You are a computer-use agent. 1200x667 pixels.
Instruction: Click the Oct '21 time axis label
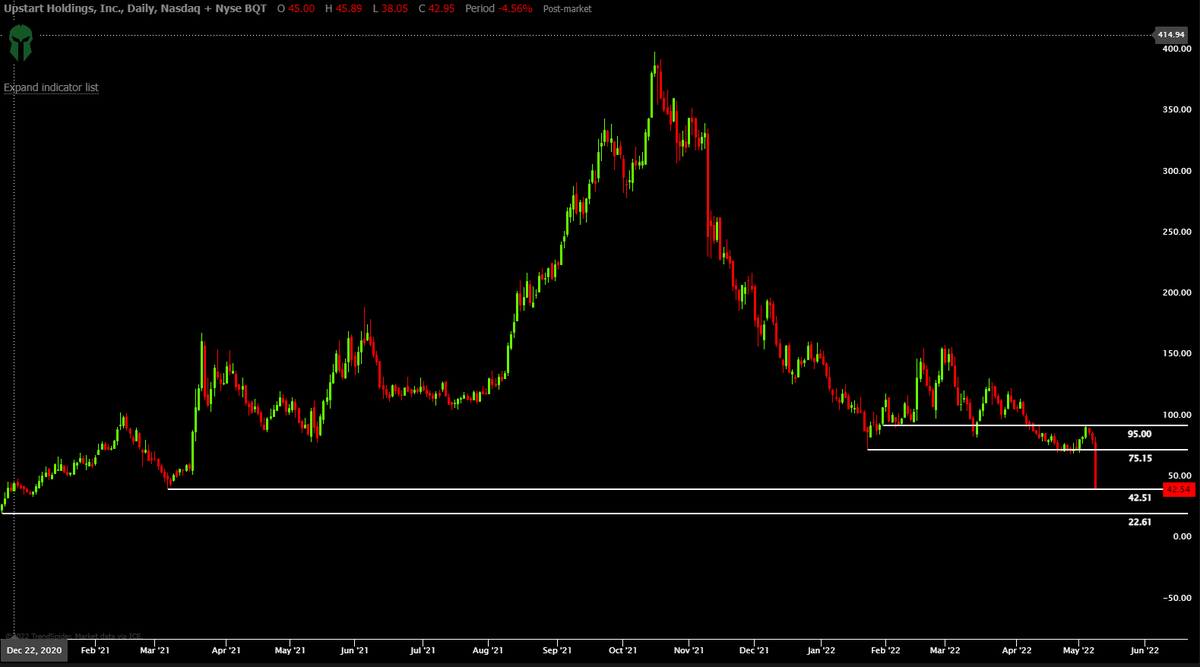(x=623, y=649)
